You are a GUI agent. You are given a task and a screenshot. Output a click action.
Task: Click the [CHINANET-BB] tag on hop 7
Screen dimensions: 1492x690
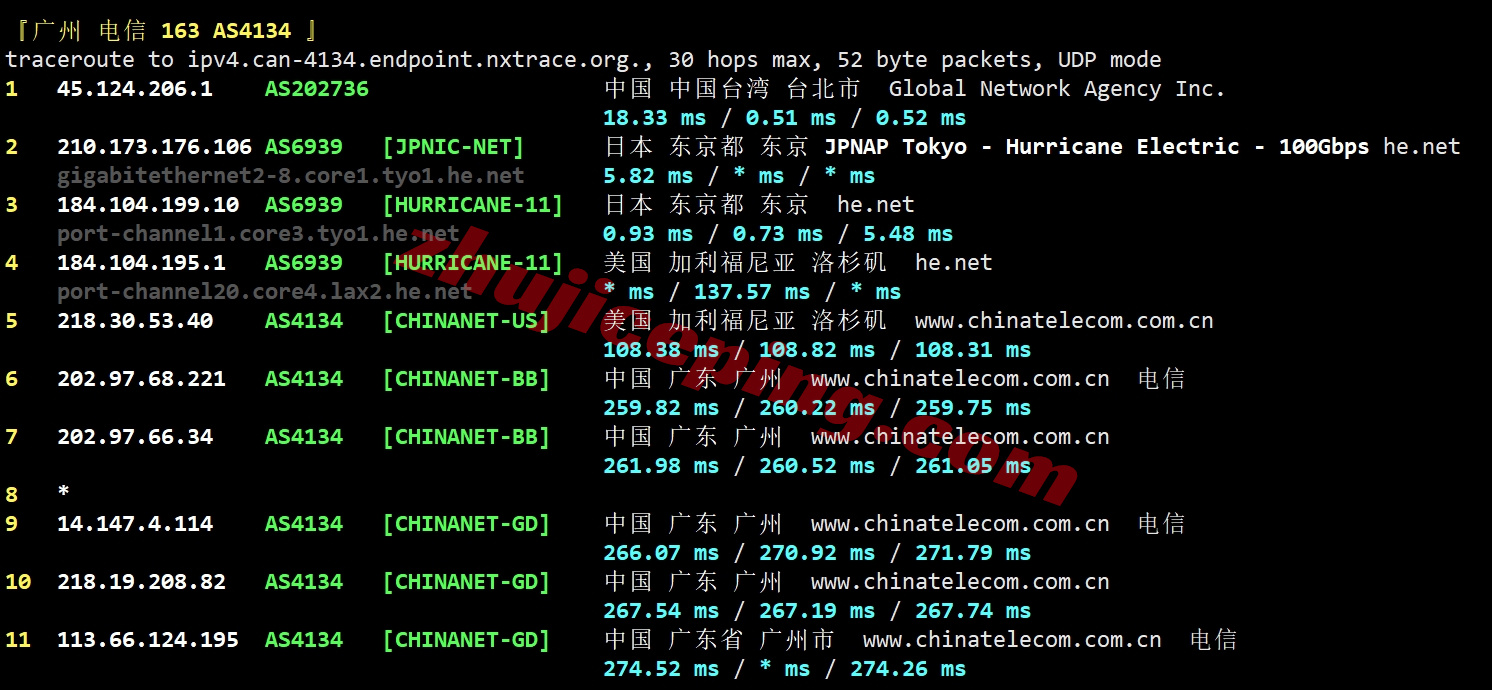tap(466, 436)
